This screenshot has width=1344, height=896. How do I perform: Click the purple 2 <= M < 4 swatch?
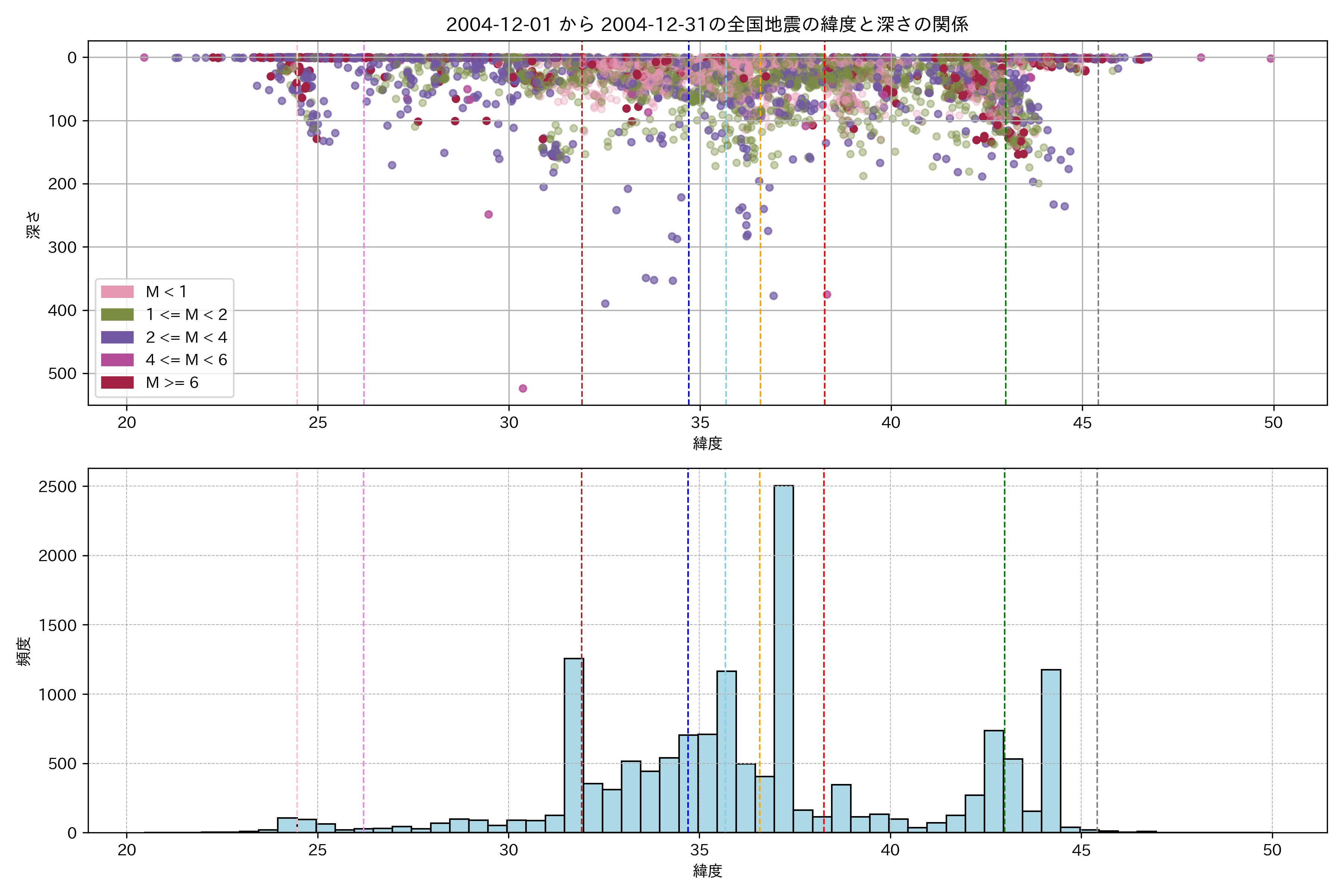[117, 337]
